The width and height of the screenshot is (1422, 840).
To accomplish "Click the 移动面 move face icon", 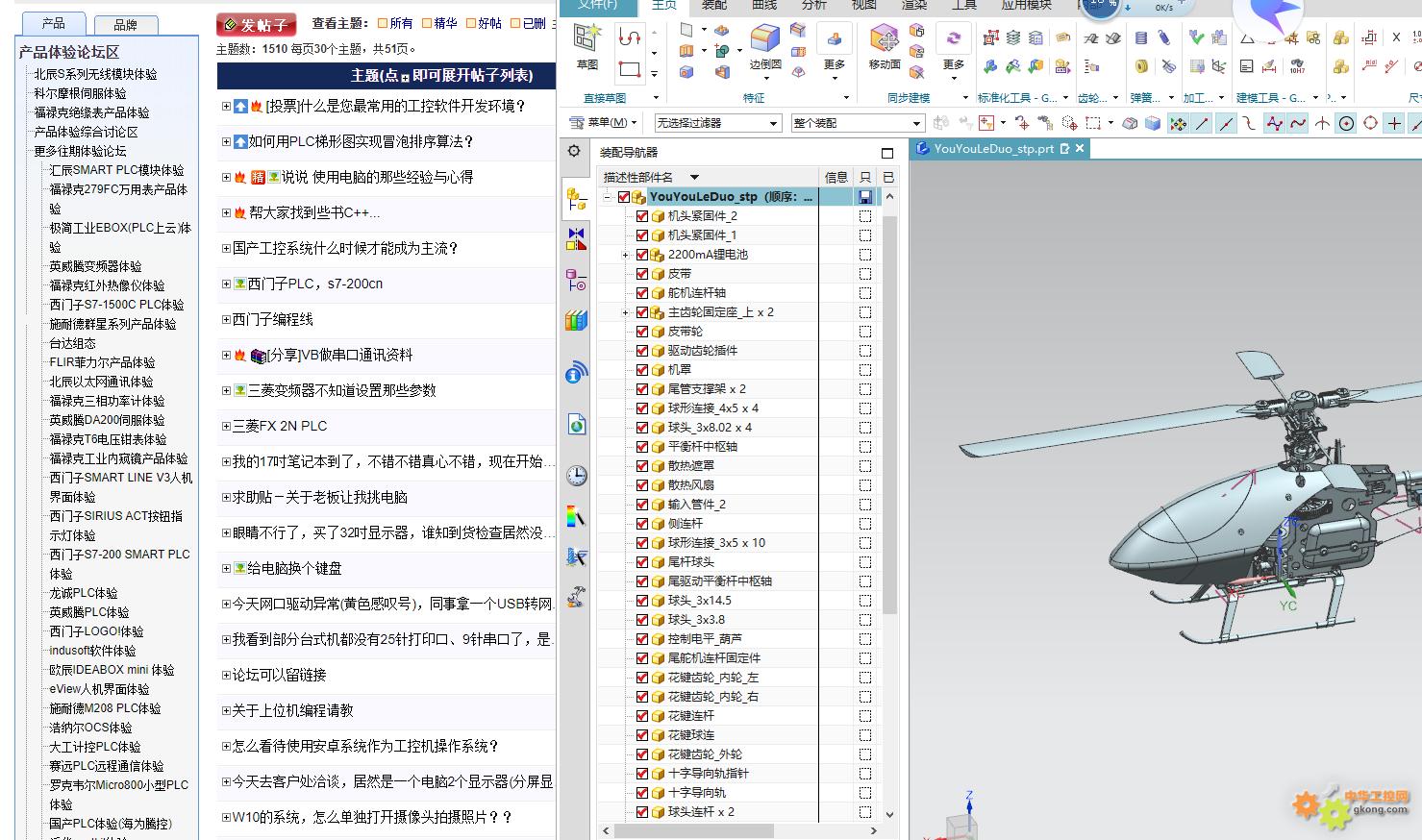I will (884, 41).
